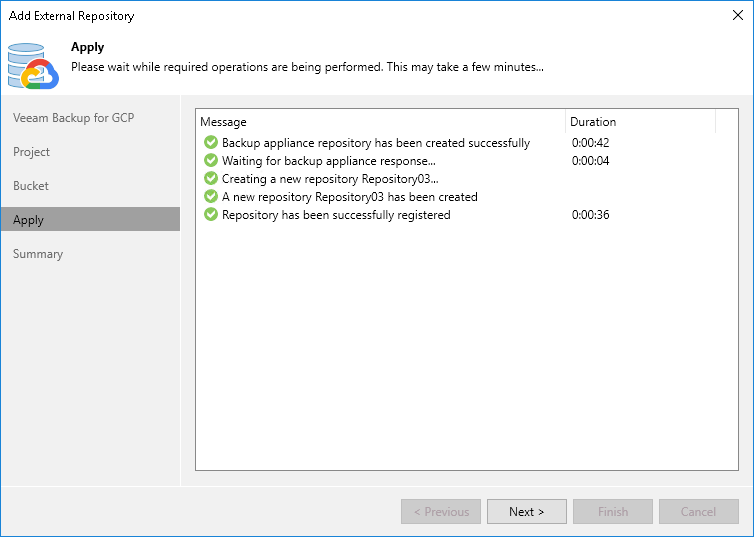Click the 'Add External Repository' window title

point(72,16)
